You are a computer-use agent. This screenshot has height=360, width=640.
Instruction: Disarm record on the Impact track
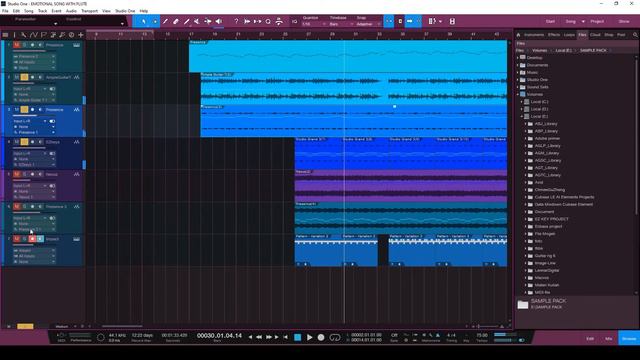pos(32,239)
